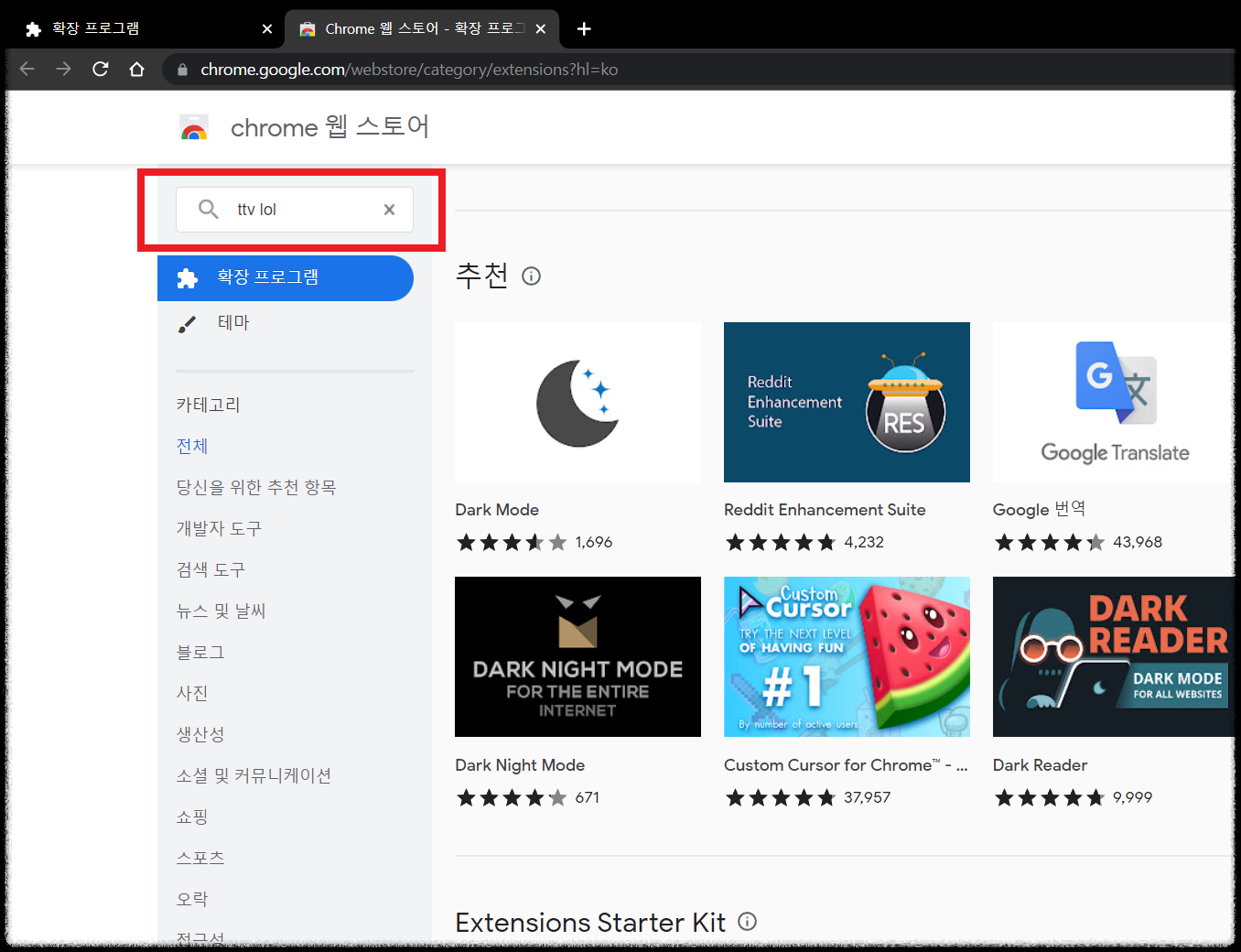Click Reddit Enhancement Suite rating 4,232

pyautogui.click(x=804, y=542)
